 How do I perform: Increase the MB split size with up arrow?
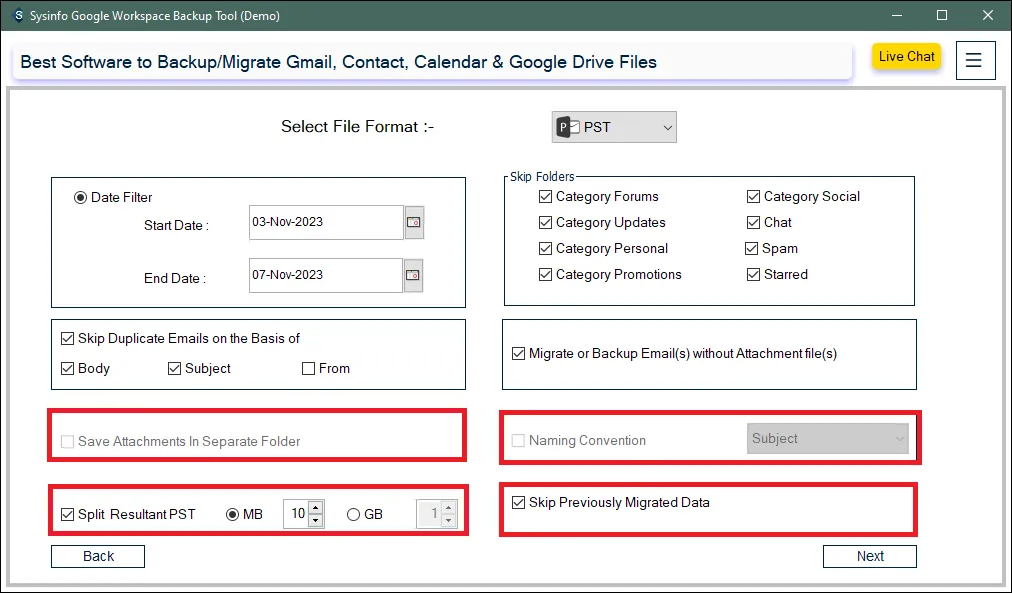(x=316, y=509)
